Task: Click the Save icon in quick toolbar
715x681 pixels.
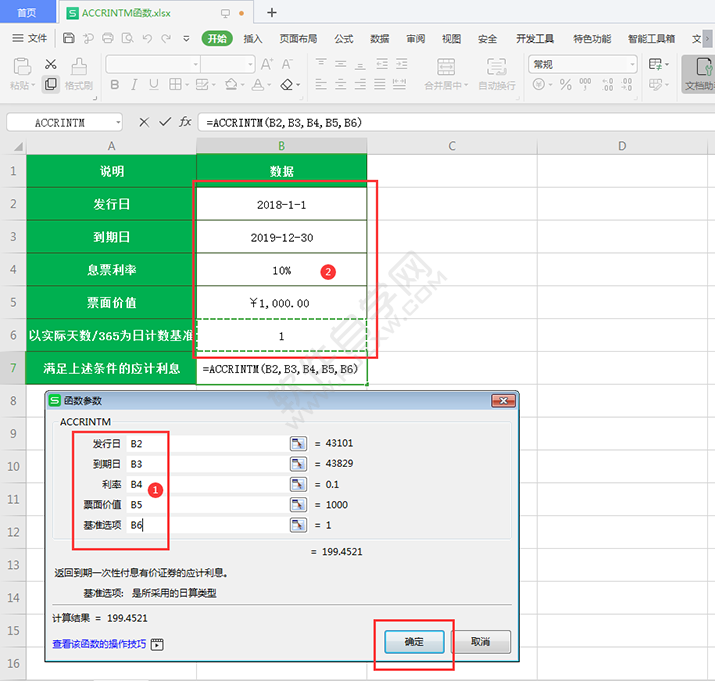Action: (68, 38)
